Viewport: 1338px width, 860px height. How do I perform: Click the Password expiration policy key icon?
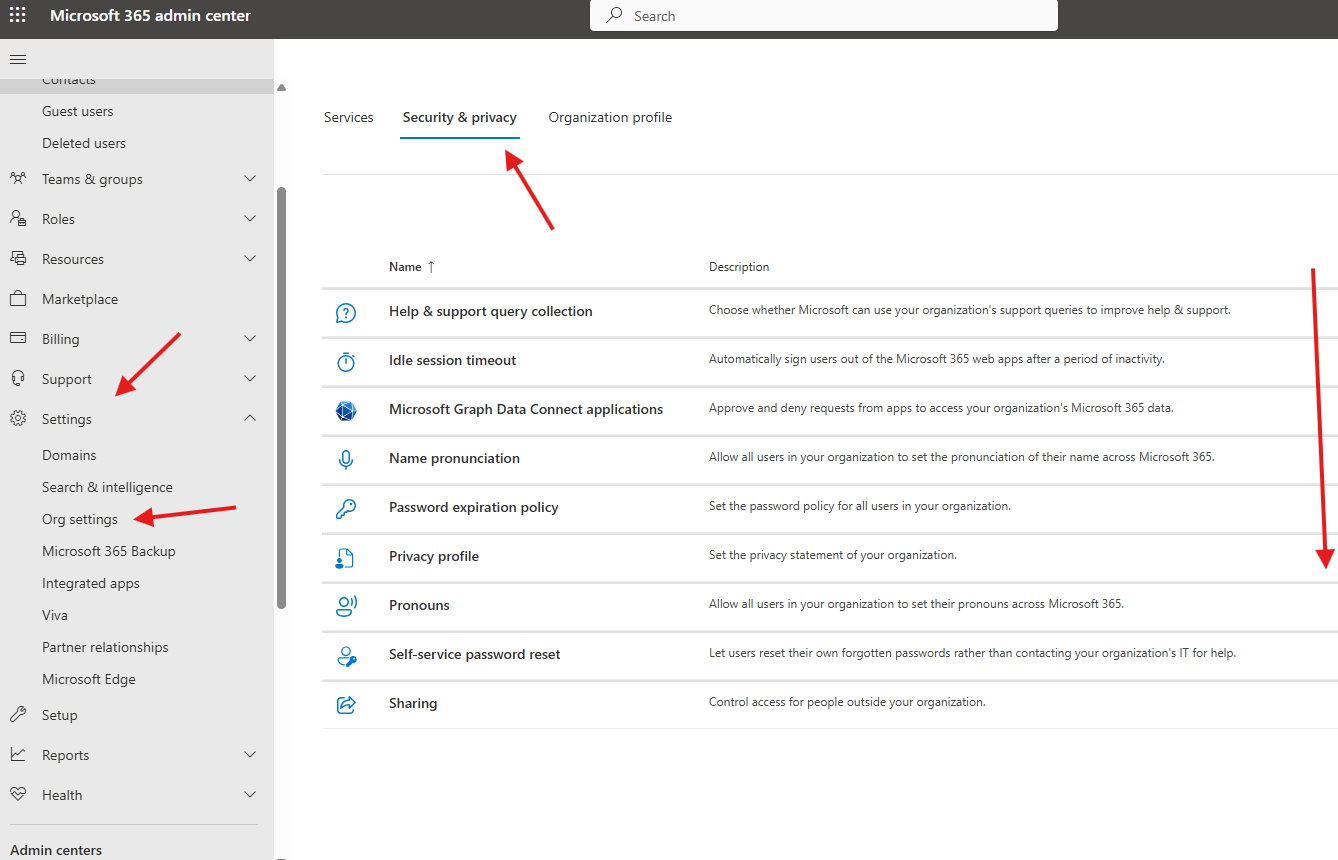[x=346, y=508]
